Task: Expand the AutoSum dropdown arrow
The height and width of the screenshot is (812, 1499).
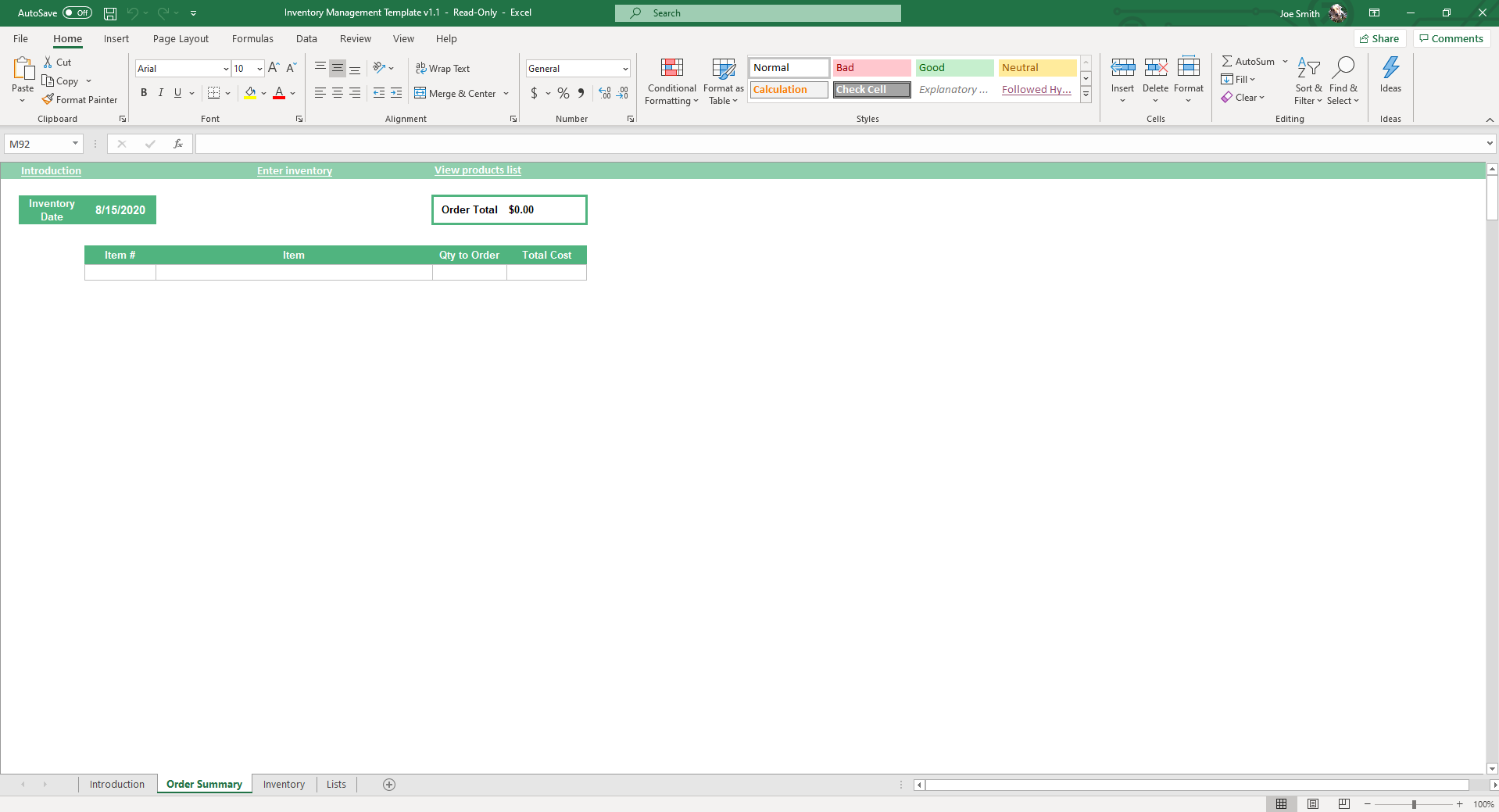Action: (x=1285, y=62)
